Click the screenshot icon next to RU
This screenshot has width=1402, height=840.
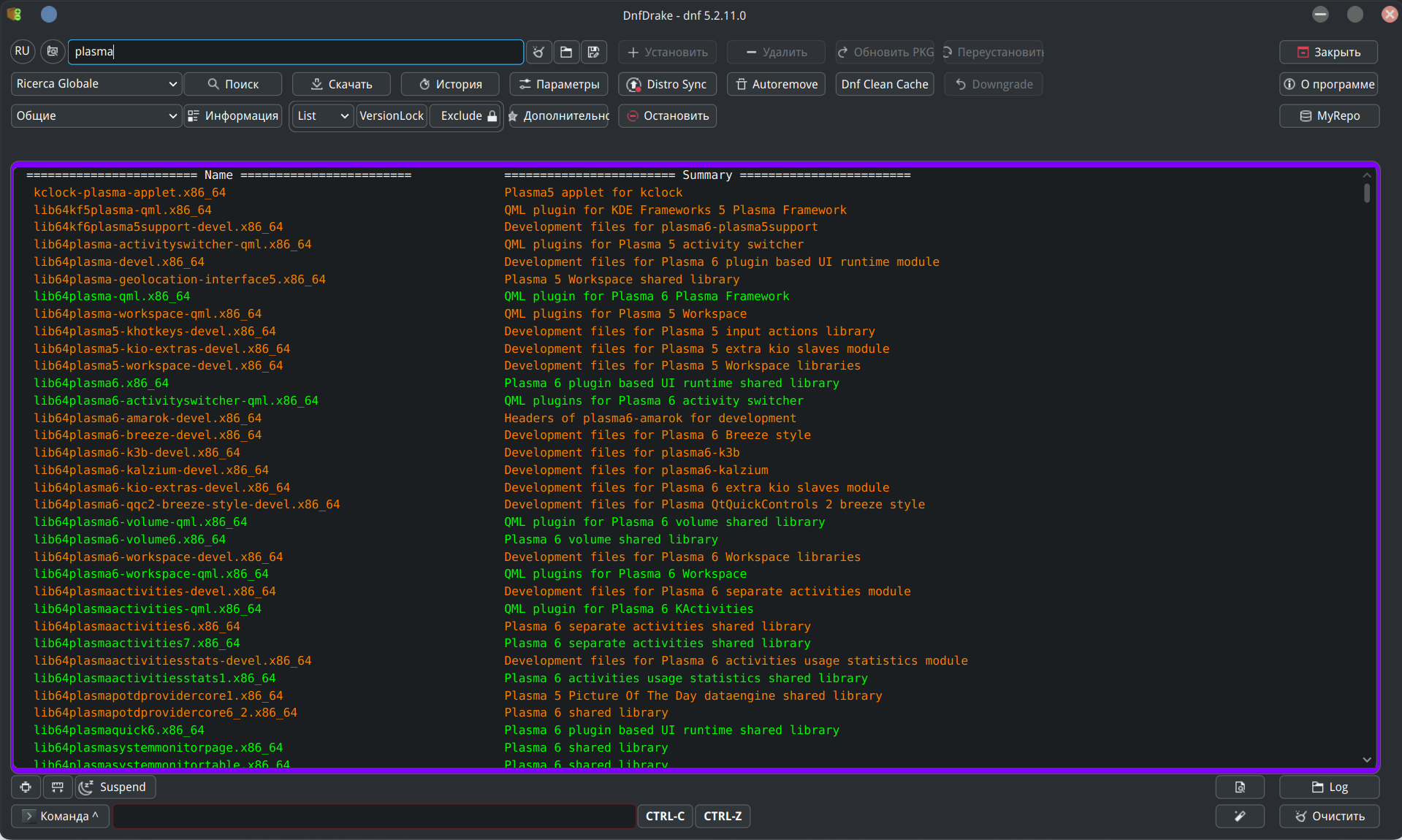click(x=52, y=51)
